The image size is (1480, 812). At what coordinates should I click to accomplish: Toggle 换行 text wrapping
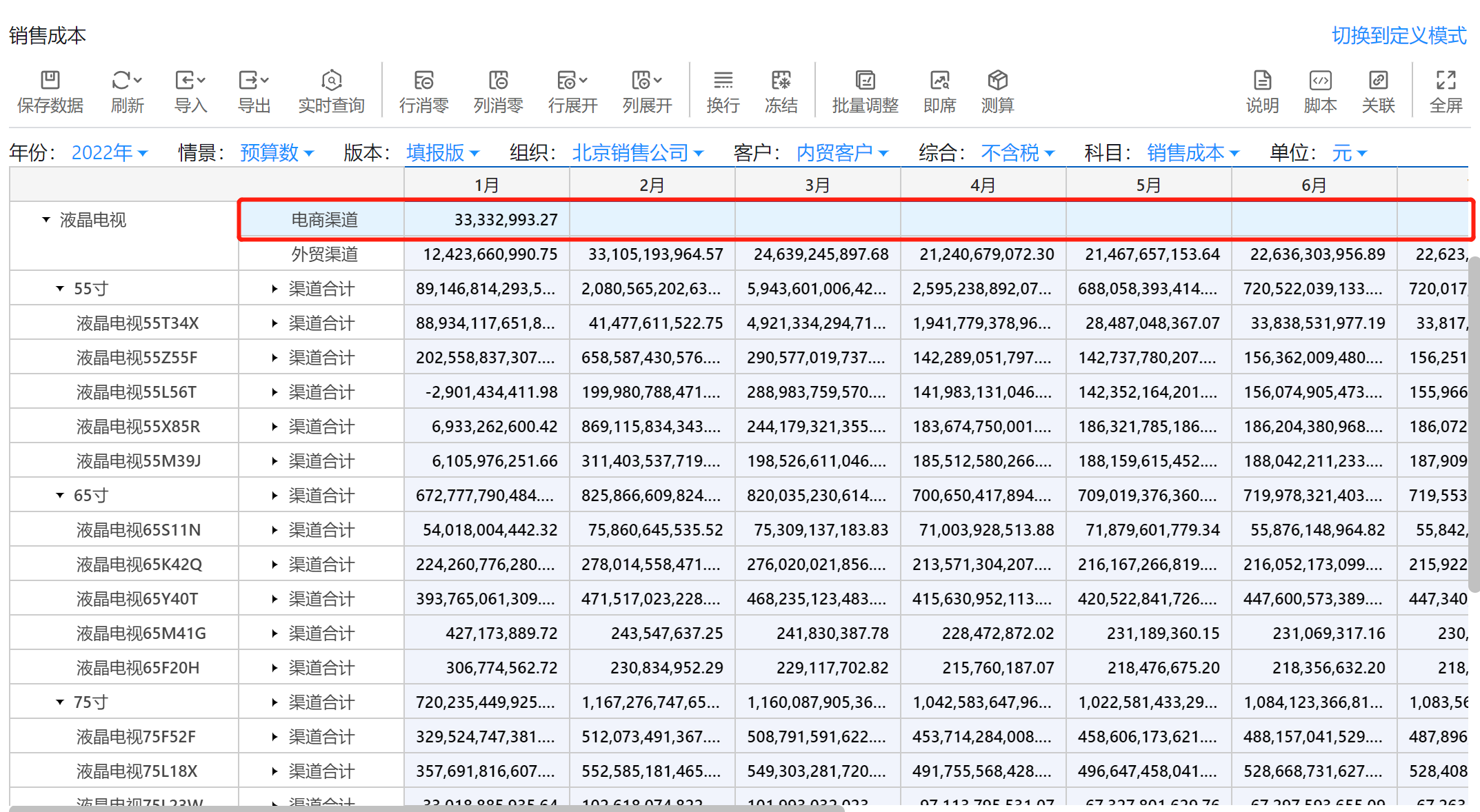click(x=723, y=81)
